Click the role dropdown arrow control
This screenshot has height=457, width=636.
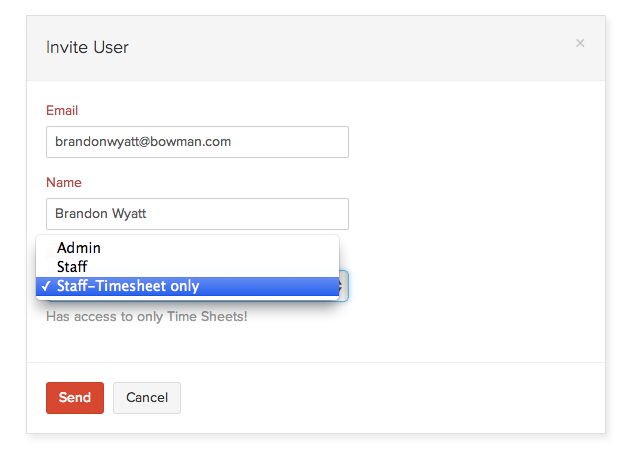pos(343,286)
